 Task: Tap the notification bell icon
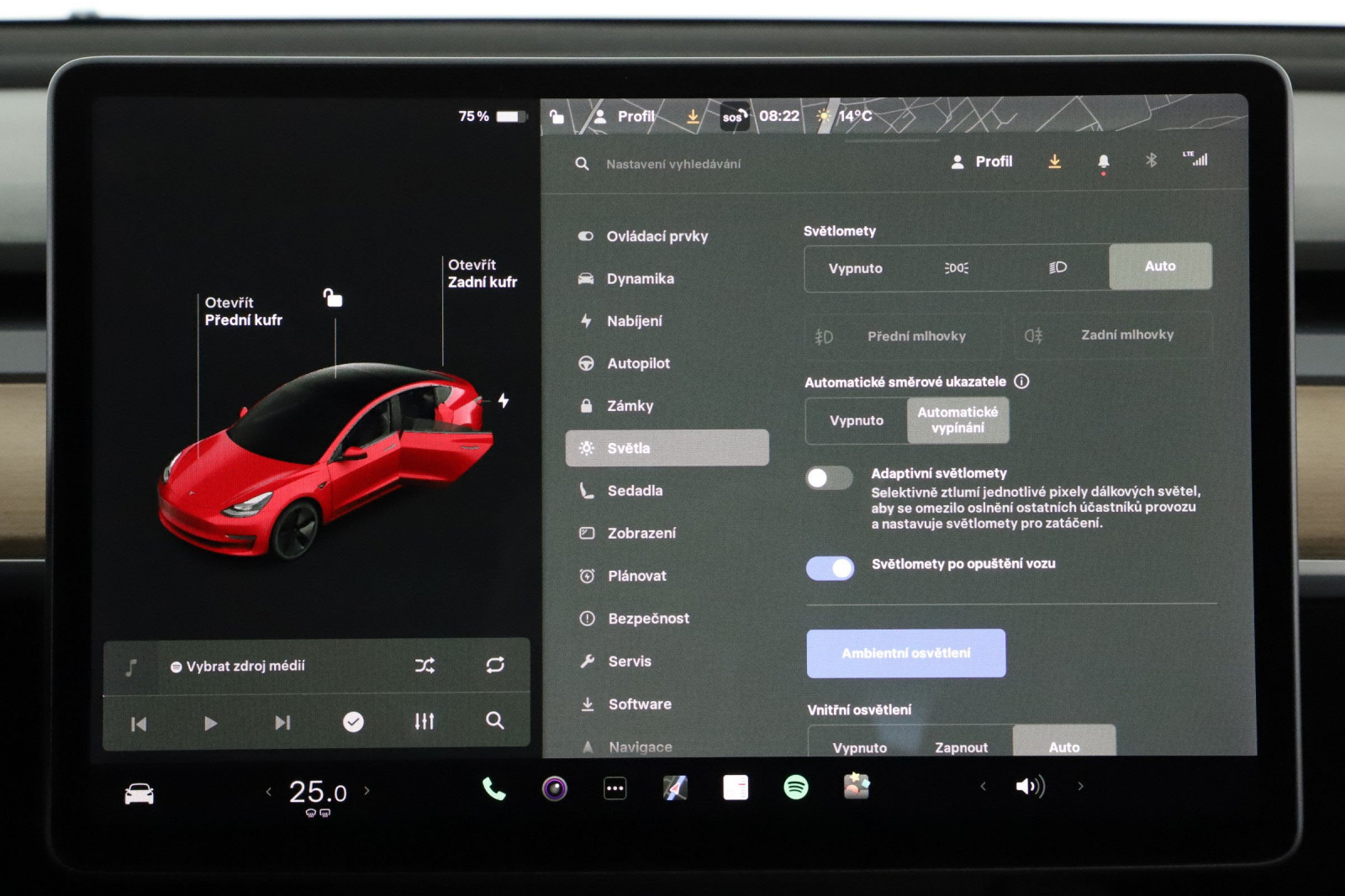click(x=1103, y=161)
